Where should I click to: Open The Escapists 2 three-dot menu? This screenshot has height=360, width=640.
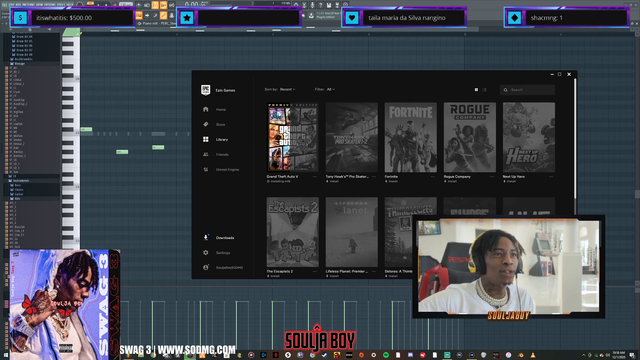(315, 271)
